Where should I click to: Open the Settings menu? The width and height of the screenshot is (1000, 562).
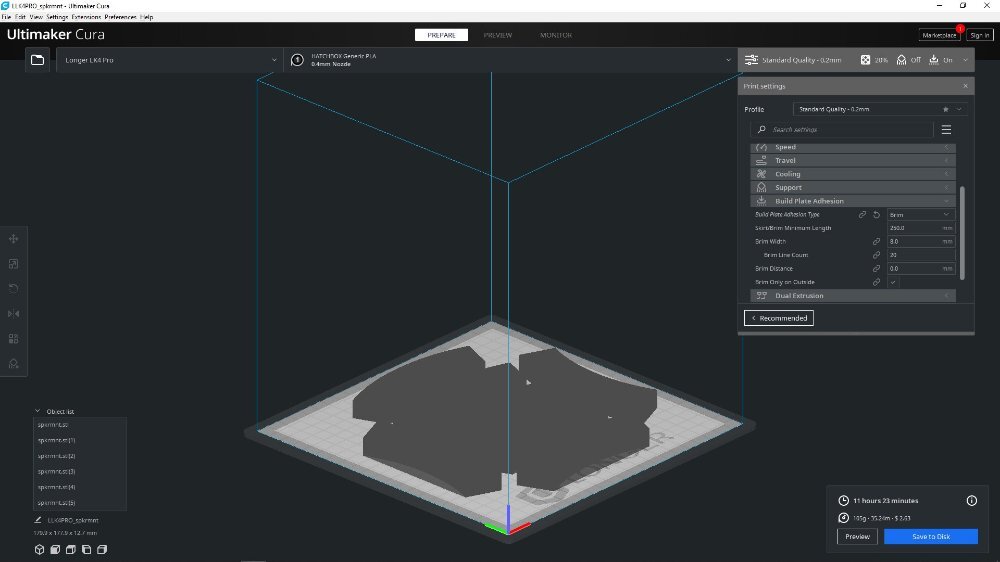(57, 17)
